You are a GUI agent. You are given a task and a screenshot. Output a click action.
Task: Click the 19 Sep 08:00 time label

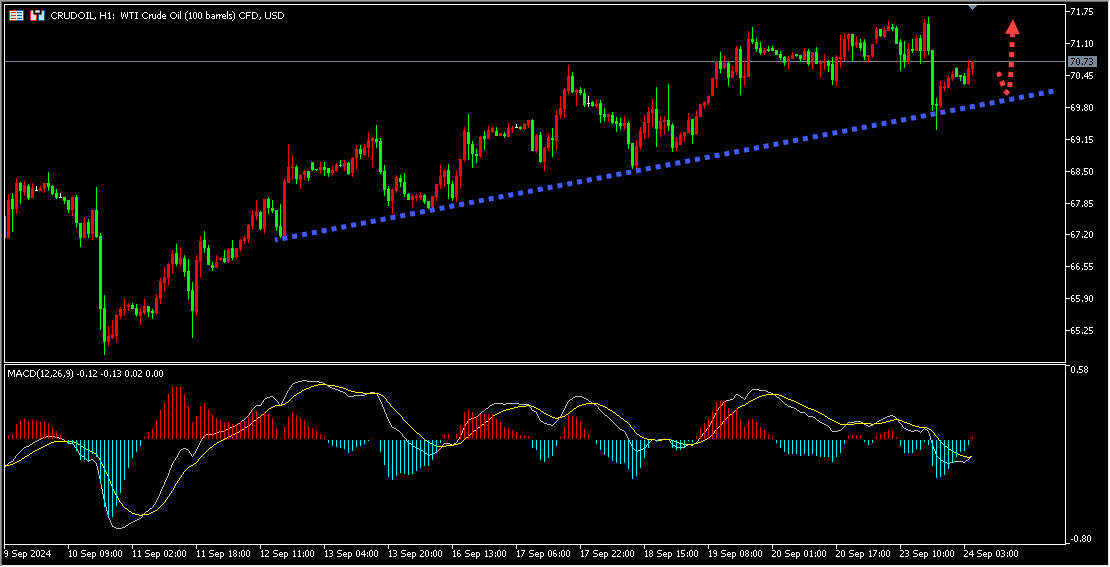(736, 554)
